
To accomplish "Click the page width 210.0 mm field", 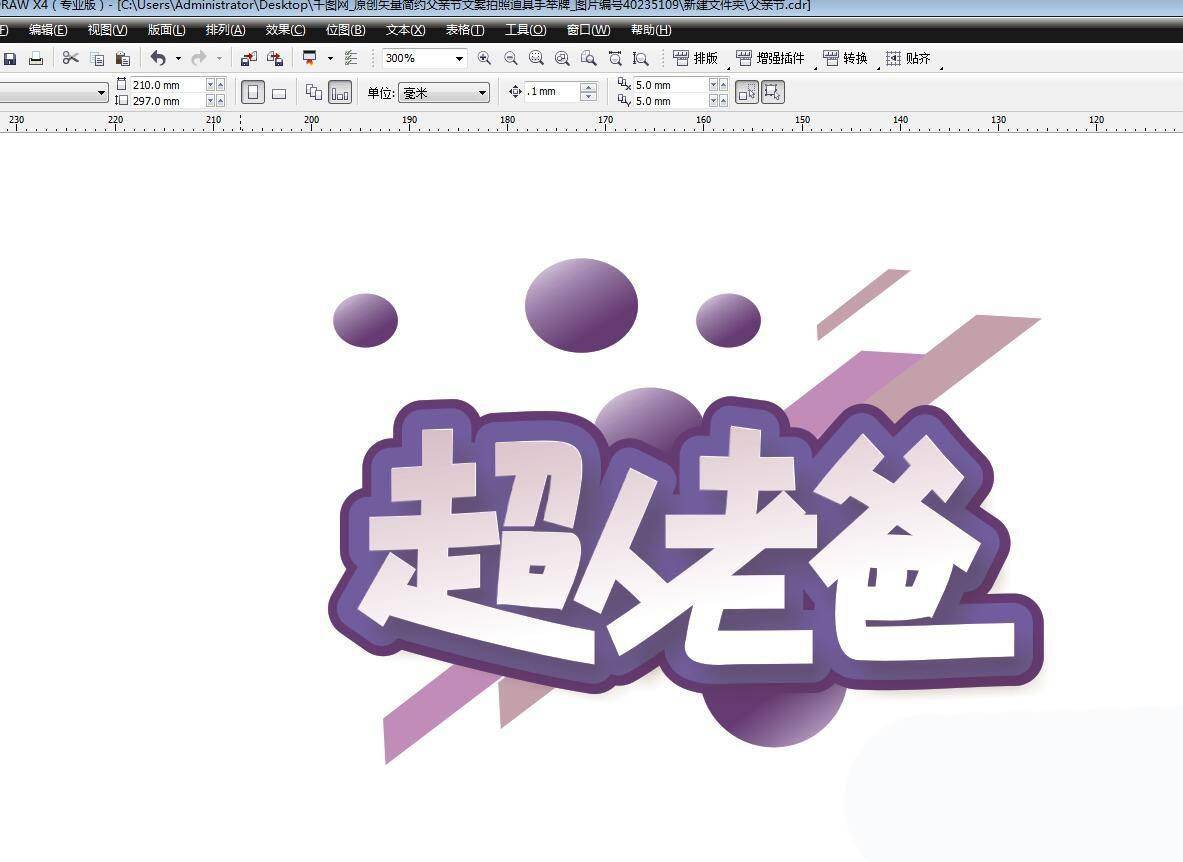I will coord(166,85).
